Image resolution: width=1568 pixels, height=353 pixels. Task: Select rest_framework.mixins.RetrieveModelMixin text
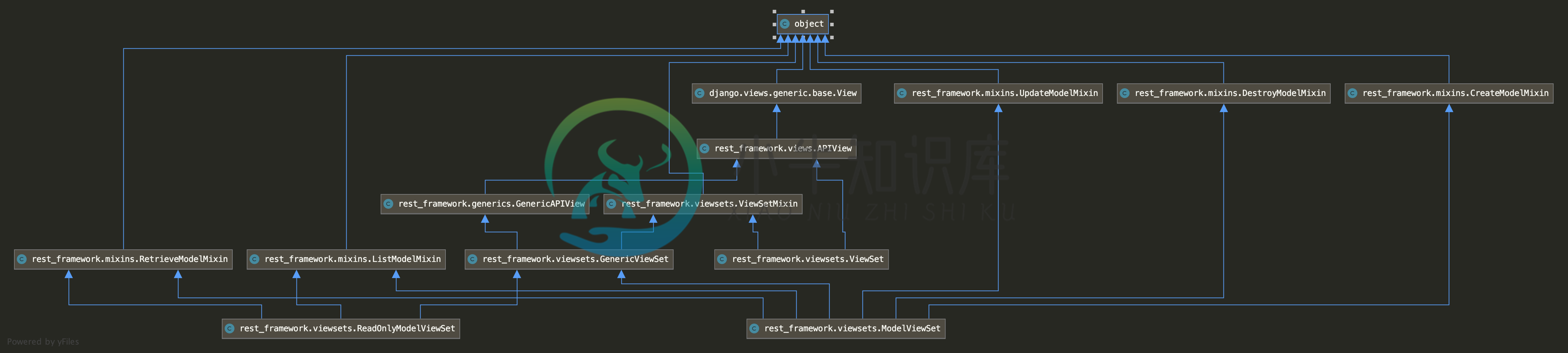[x=130, y=259]
